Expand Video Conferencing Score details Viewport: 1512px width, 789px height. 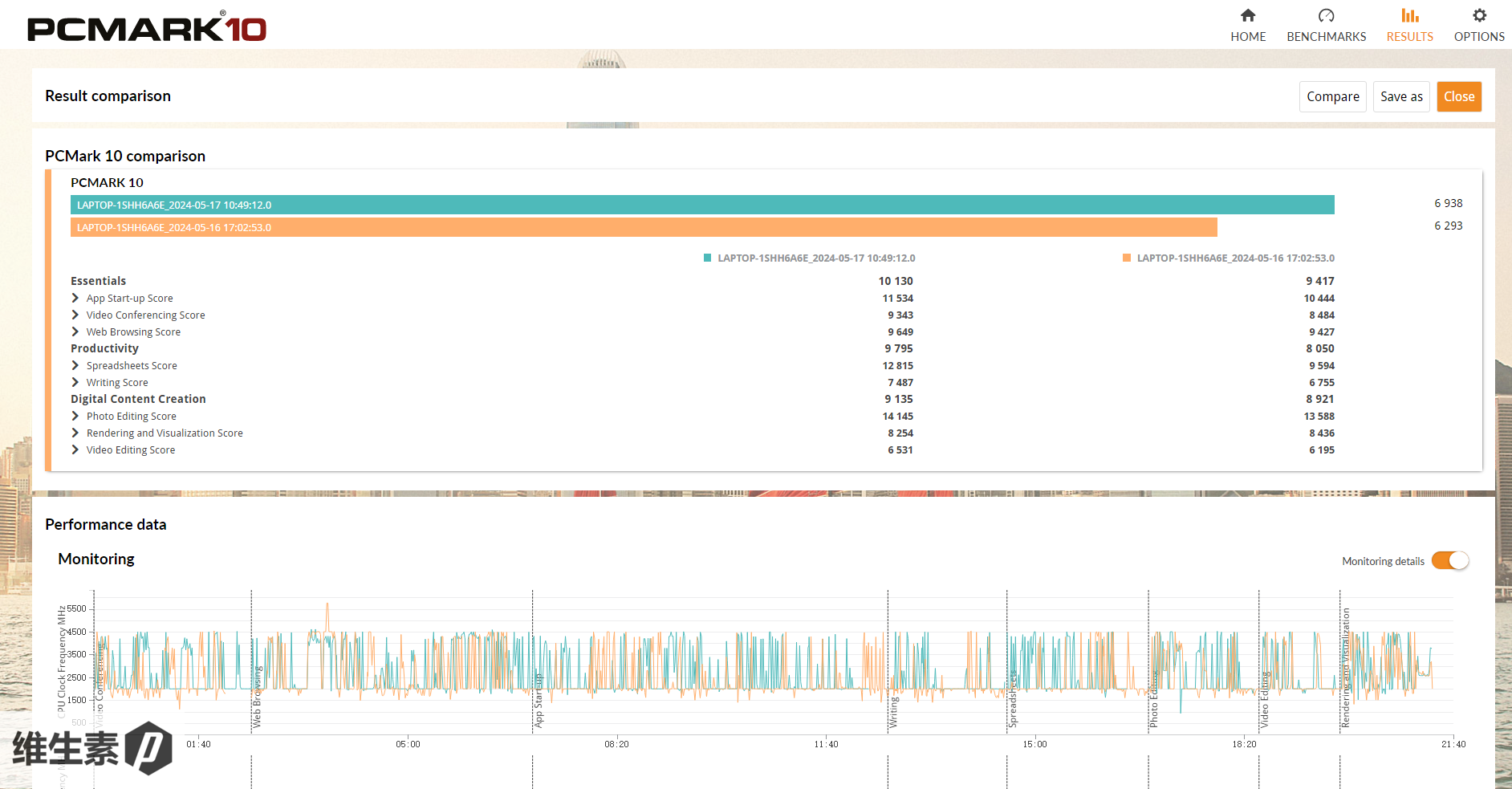75,315
